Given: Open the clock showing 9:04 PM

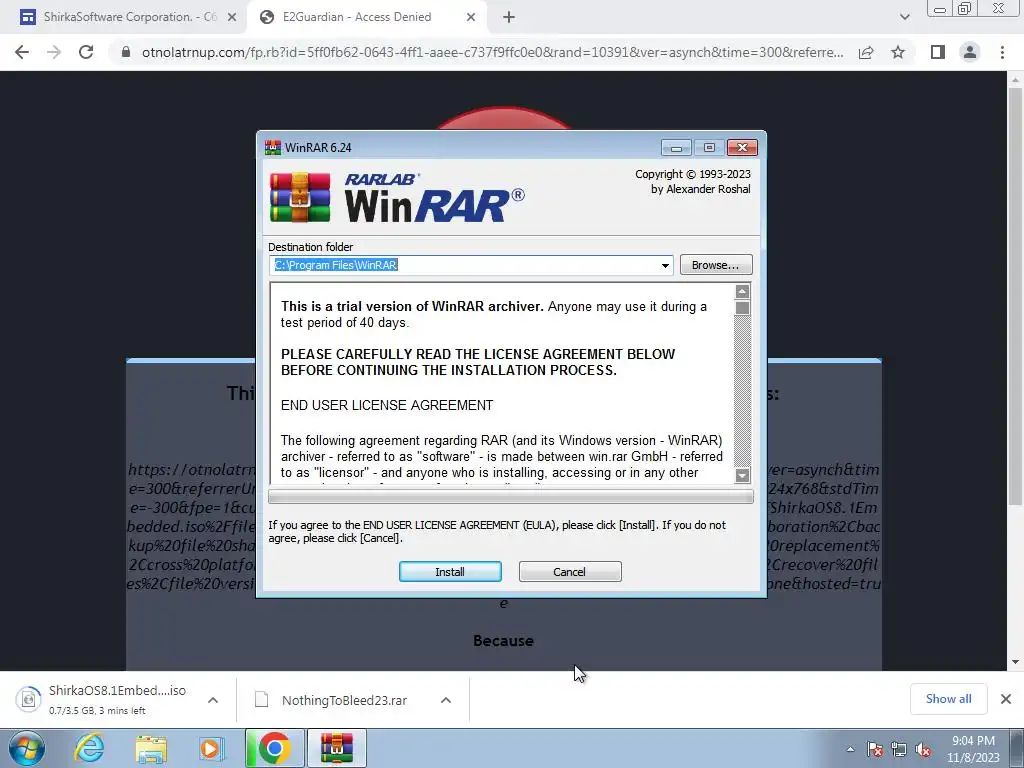Looking at the screenshot, I should tap(974, 749).
